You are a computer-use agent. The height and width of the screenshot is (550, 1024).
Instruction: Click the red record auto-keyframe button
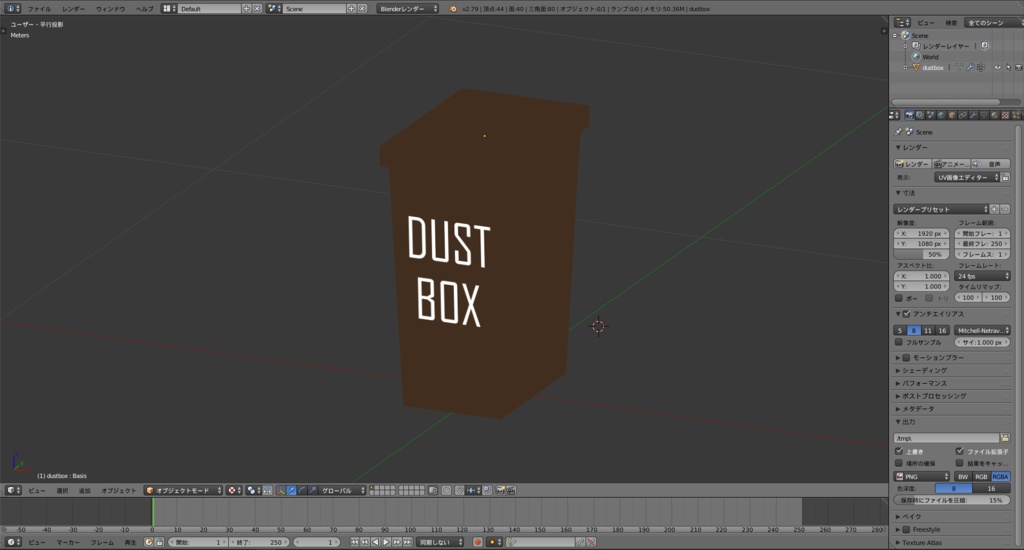(477, 542)
